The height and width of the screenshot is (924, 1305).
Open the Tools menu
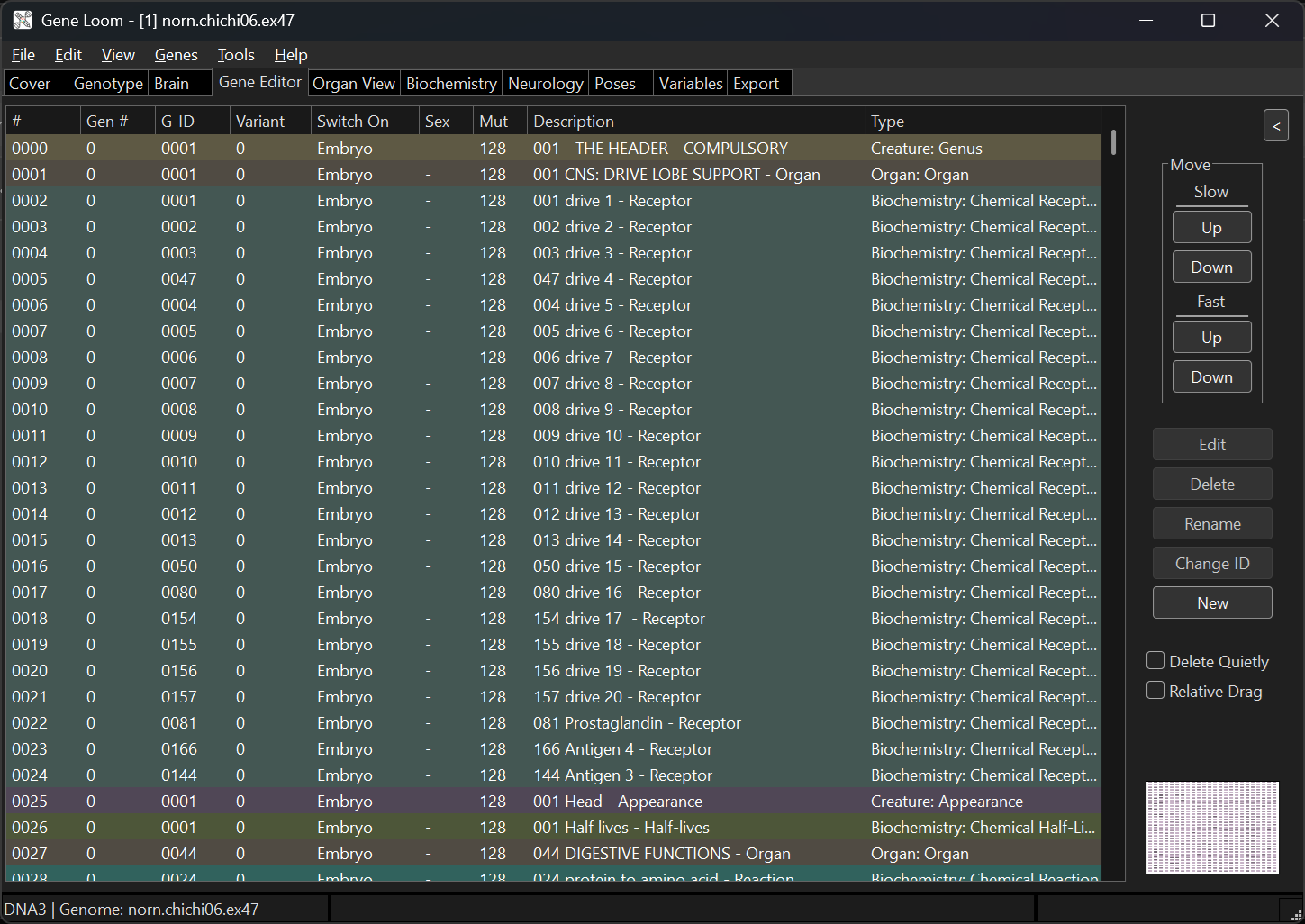click(x=236, y=55)
